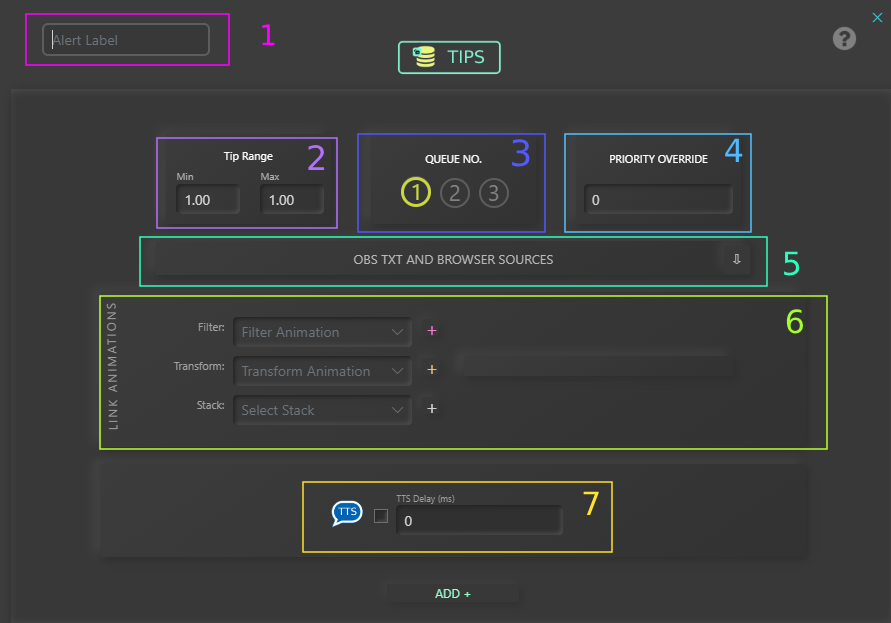Open the Filter Animation dropdown
Viewport: 891px width, 623px height.
coord(322,332)
